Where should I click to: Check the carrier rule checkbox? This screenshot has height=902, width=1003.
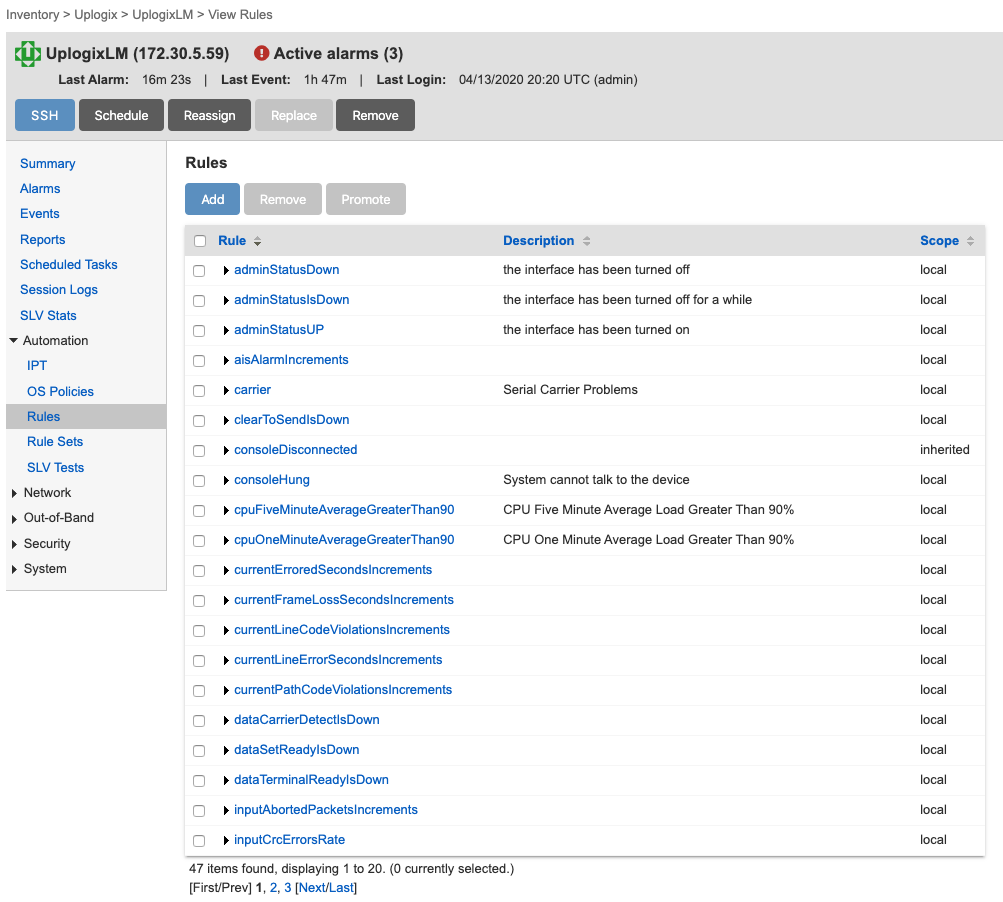coord(199,391)
